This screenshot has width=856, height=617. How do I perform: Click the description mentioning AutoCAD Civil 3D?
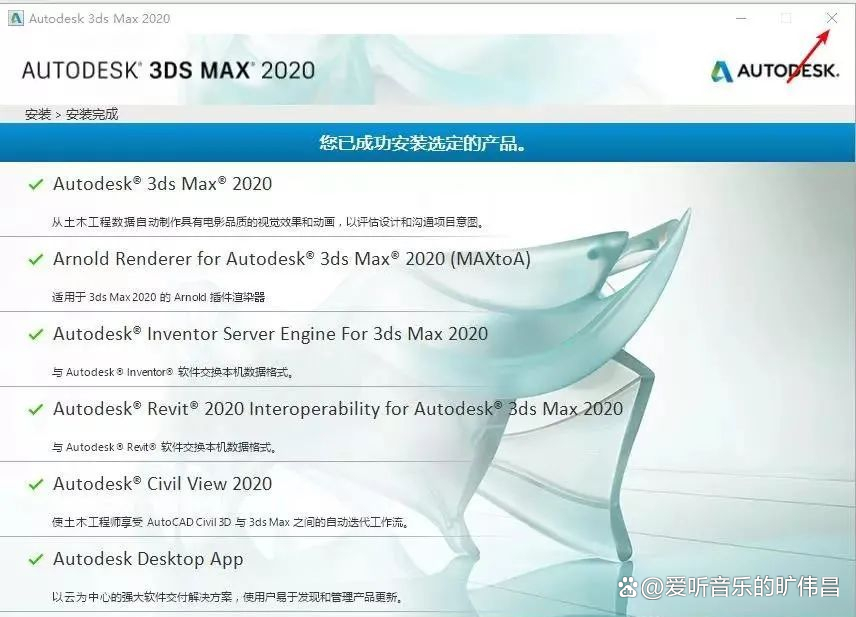pos(230,522)
